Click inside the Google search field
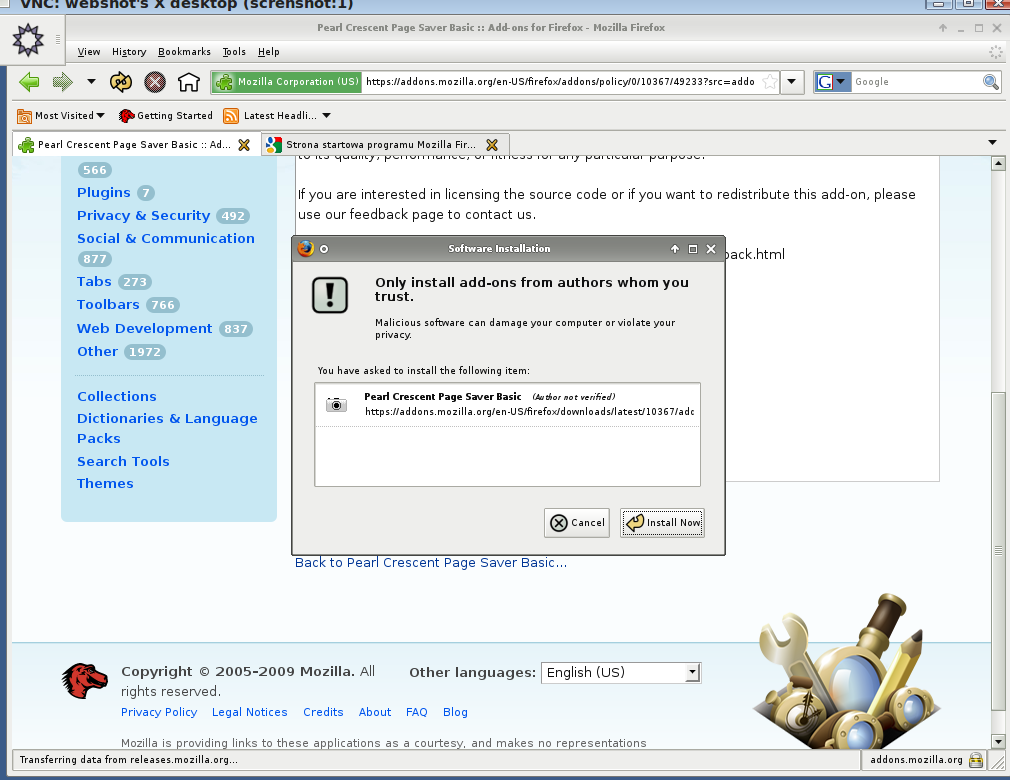This screenshot has width=1010, height=780. coord(916,82)
